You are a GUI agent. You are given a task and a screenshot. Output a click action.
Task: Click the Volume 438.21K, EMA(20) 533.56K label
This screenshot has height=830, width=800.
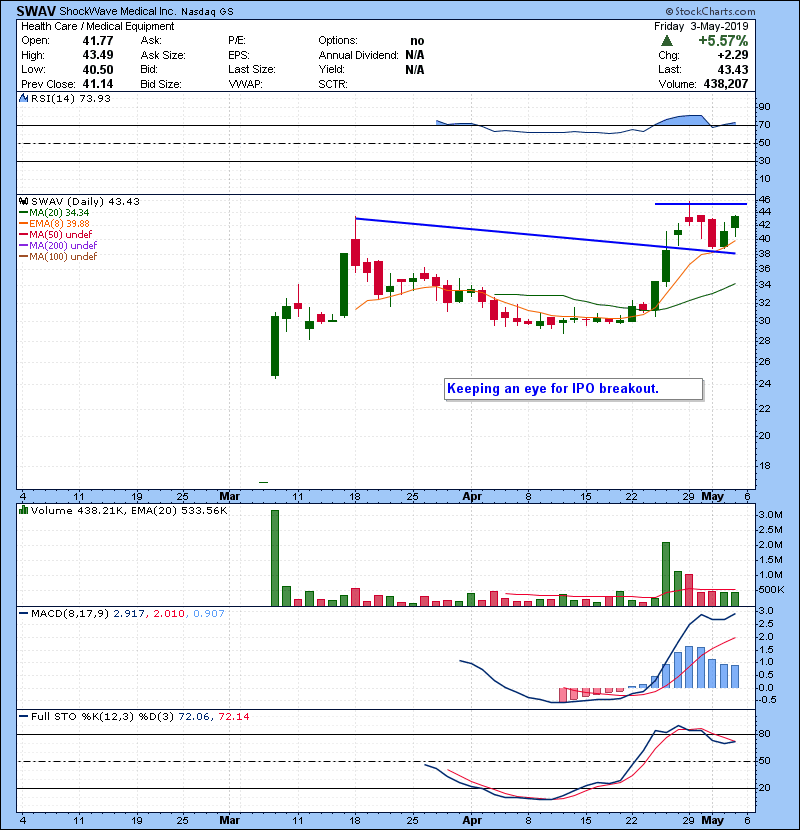point(129,510)
